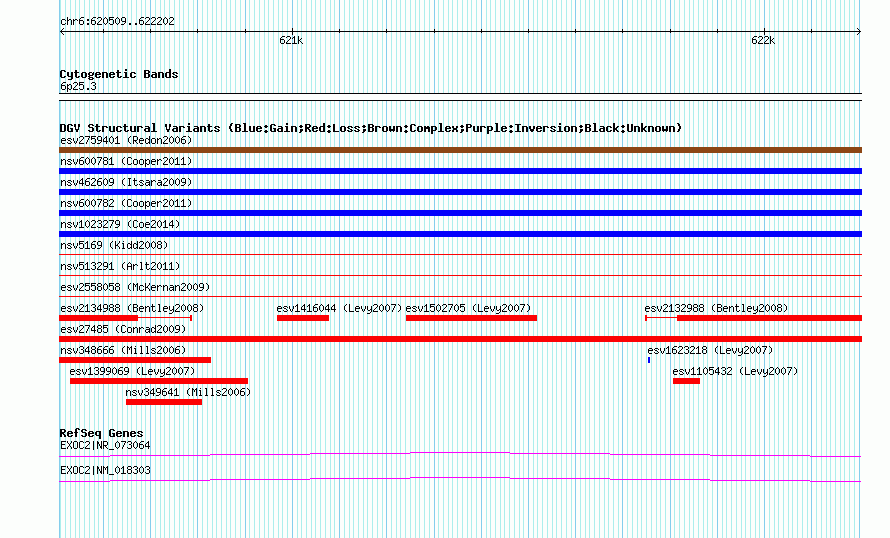Click the esv1623218 (Levy2007) label
Image resolution: width=890 pixels, height=538 pixels.
click(710, 350)
